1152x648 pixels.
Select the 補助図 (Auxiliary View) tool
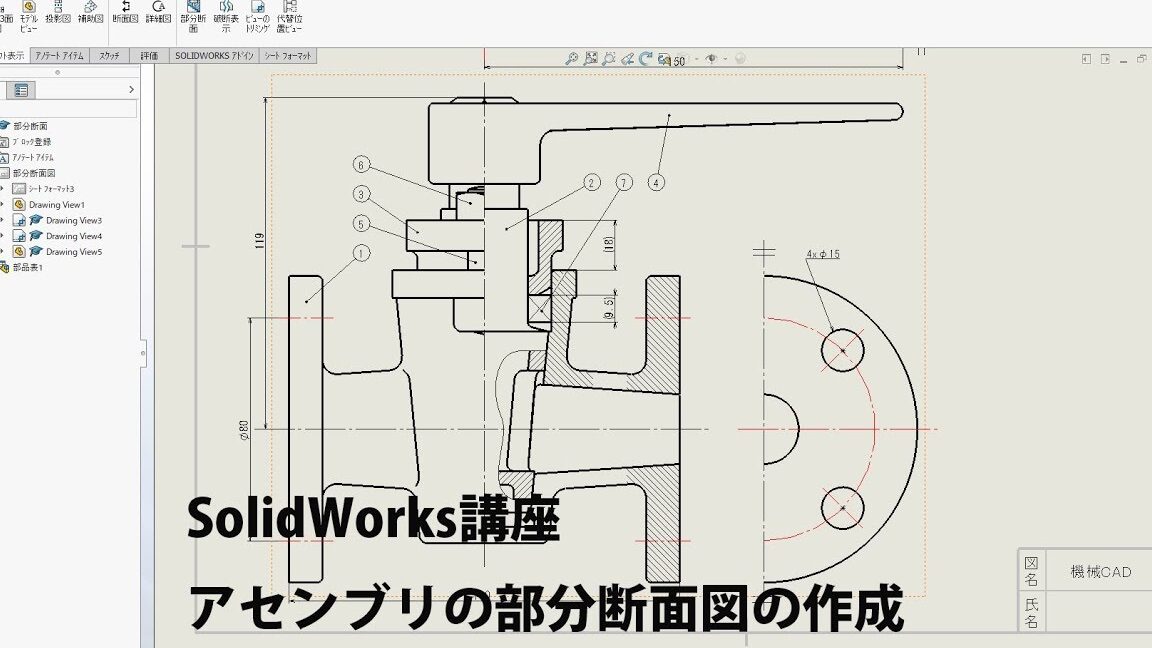(x=90, y=12)
